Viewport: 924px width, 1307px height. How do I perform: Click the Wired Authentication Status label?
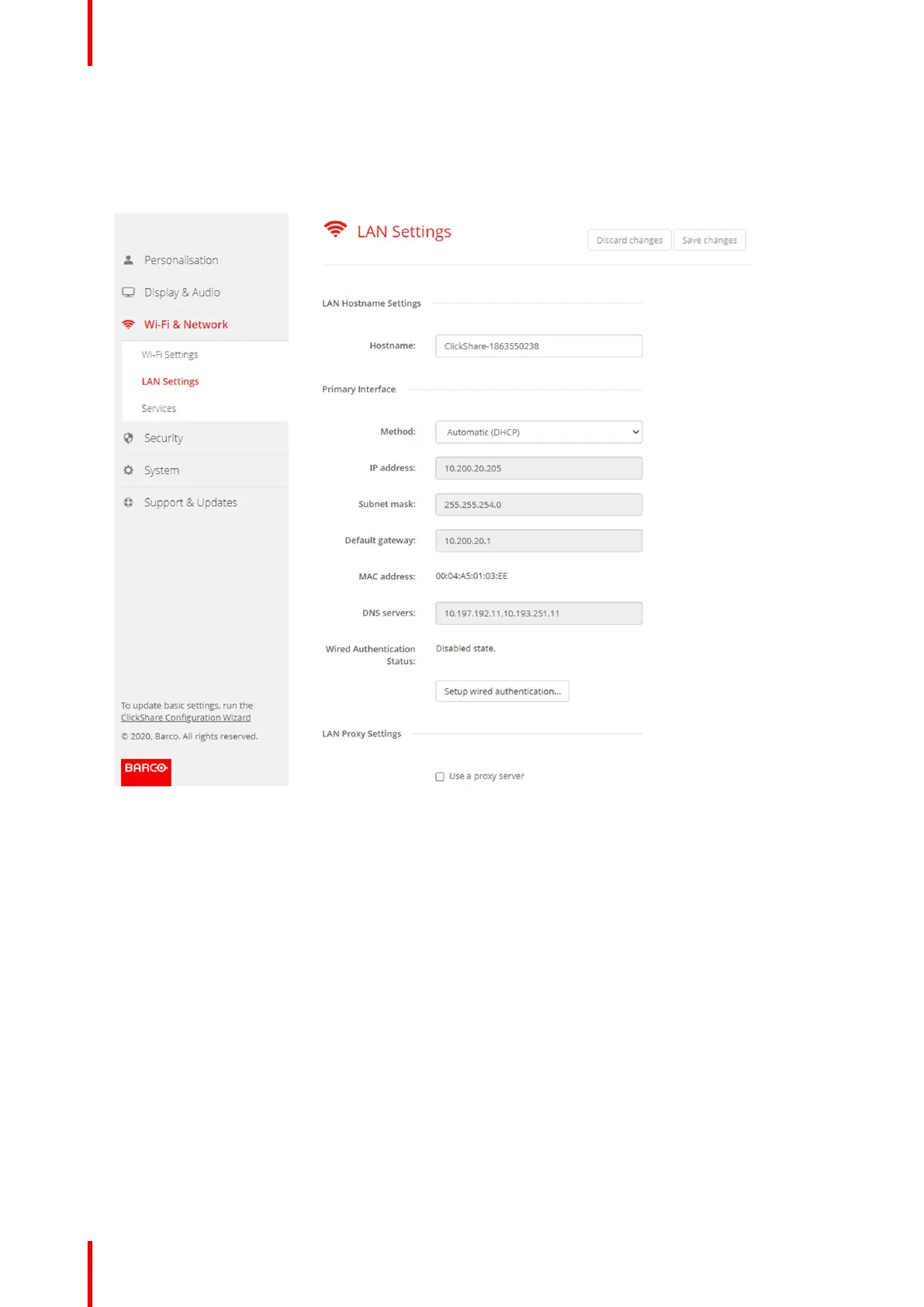(371, 655)
